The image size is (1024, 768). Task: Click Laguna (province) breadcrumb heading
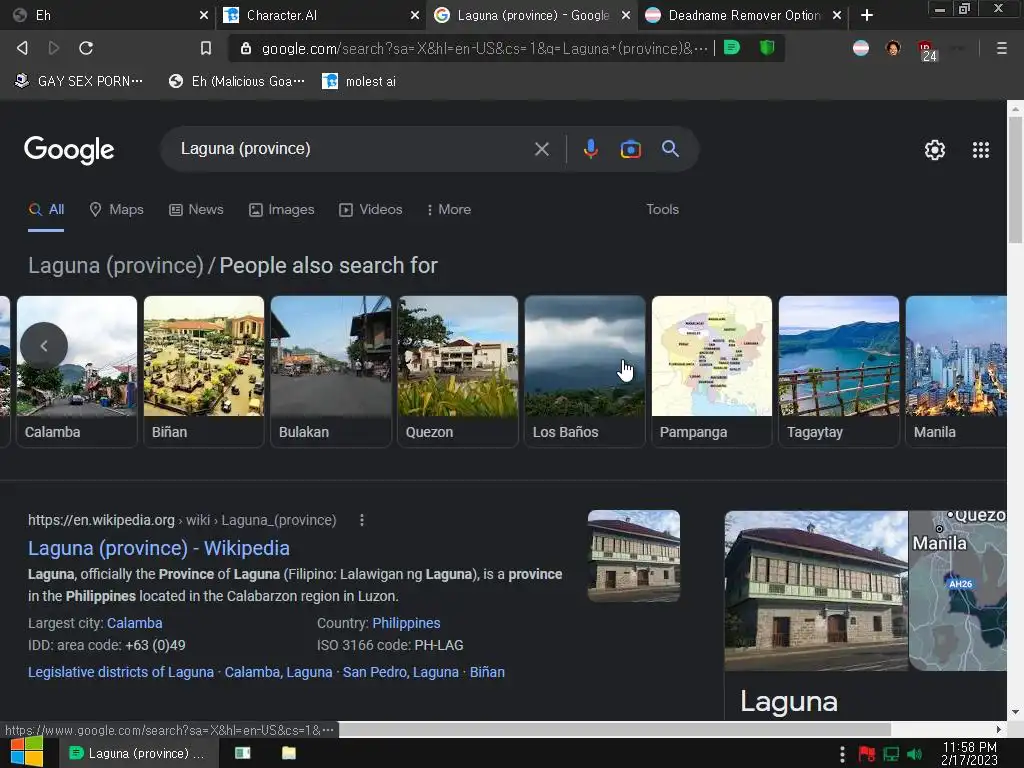(116, 266)
